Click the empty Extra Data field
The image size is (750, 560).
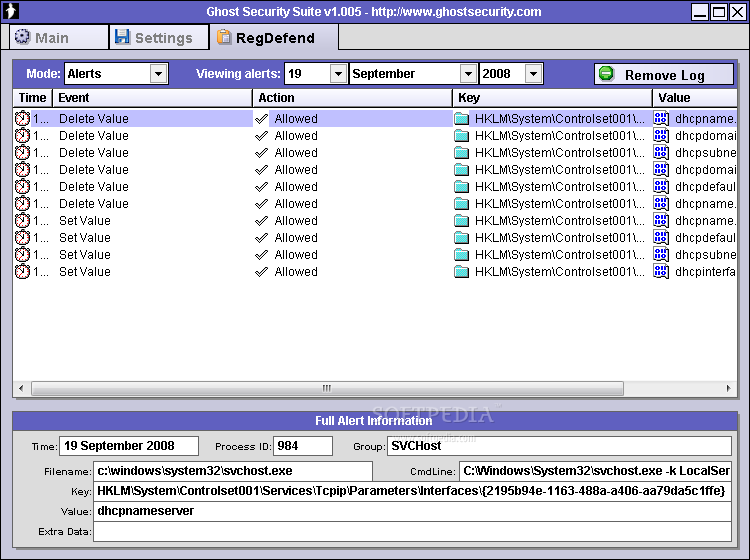(412, 531)
